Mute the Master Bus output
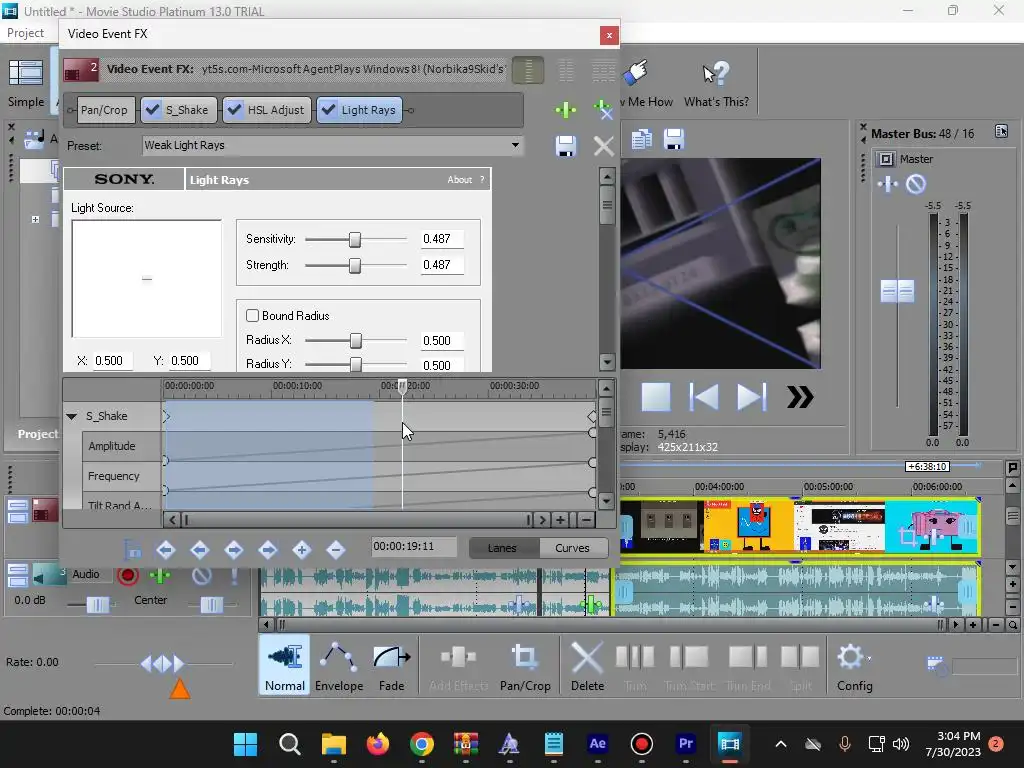 click(916, 184)
